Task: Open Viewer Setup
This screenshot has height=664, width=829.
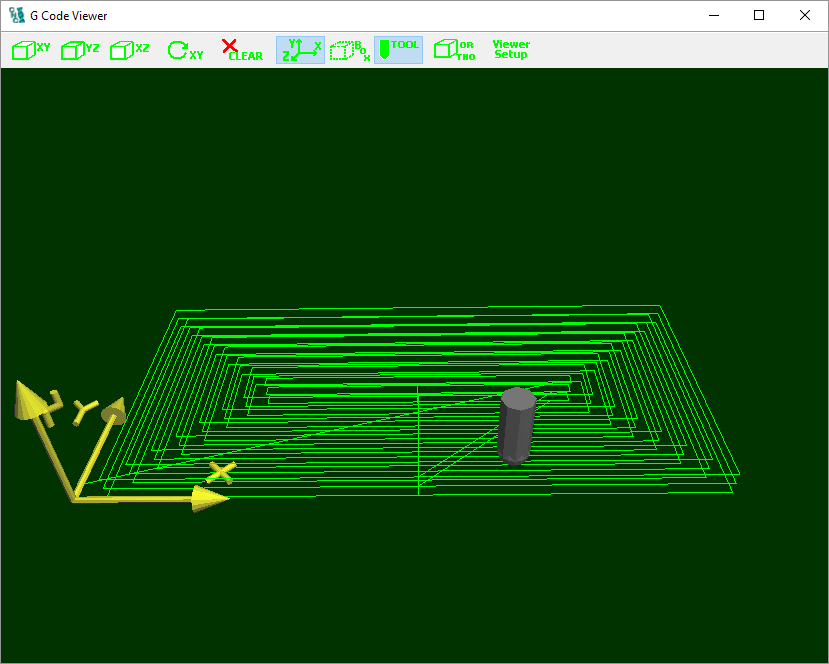Action: tap(511, 50)
